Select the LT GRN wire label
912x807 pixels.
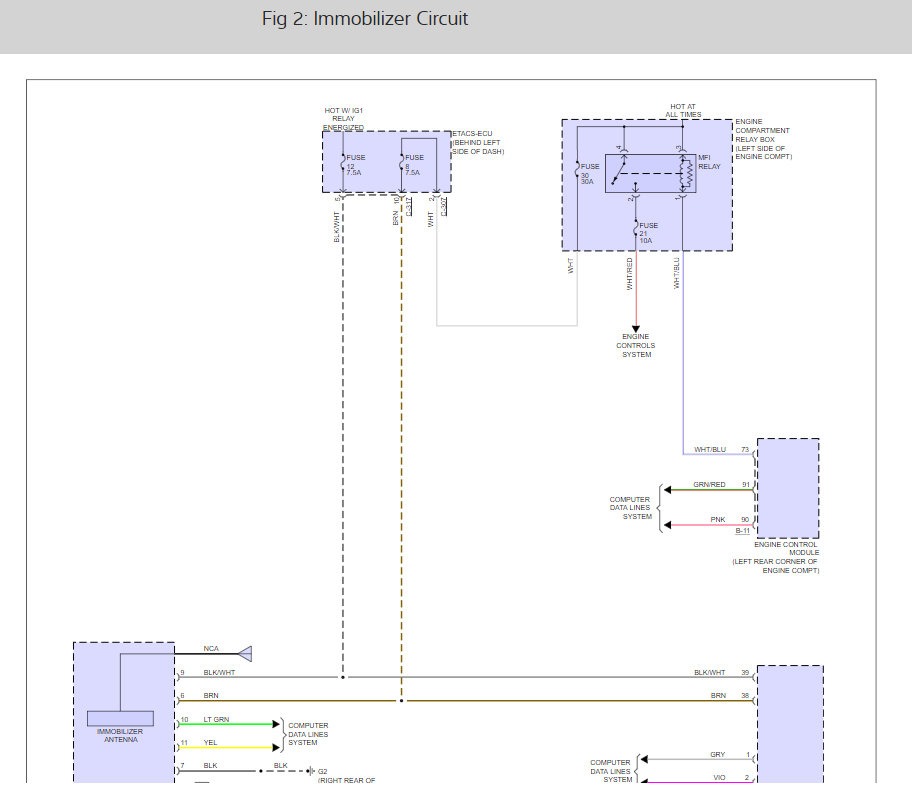[216, 720]
